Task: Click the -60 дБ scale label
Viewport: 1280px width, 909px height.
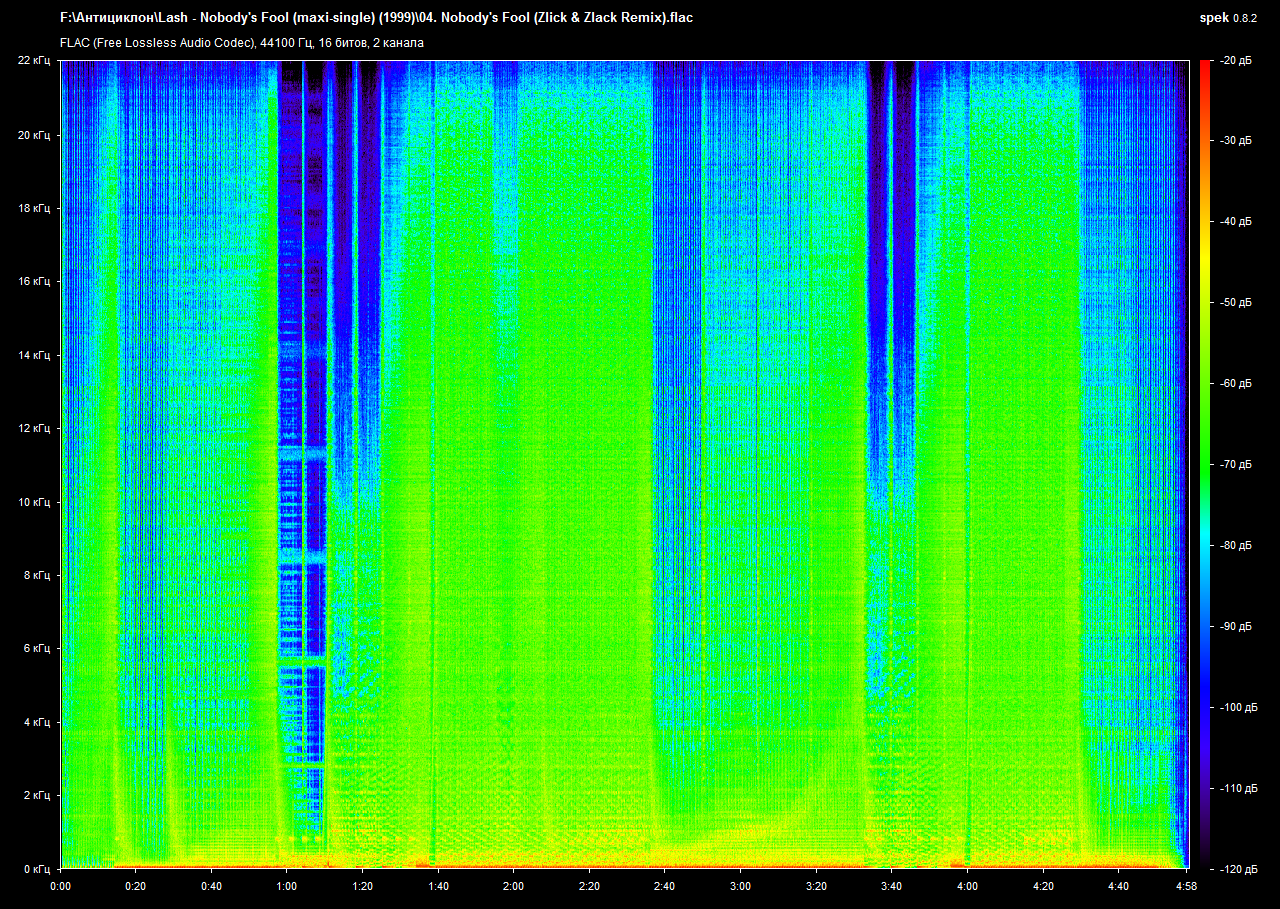Action: tap(1236, 384)
